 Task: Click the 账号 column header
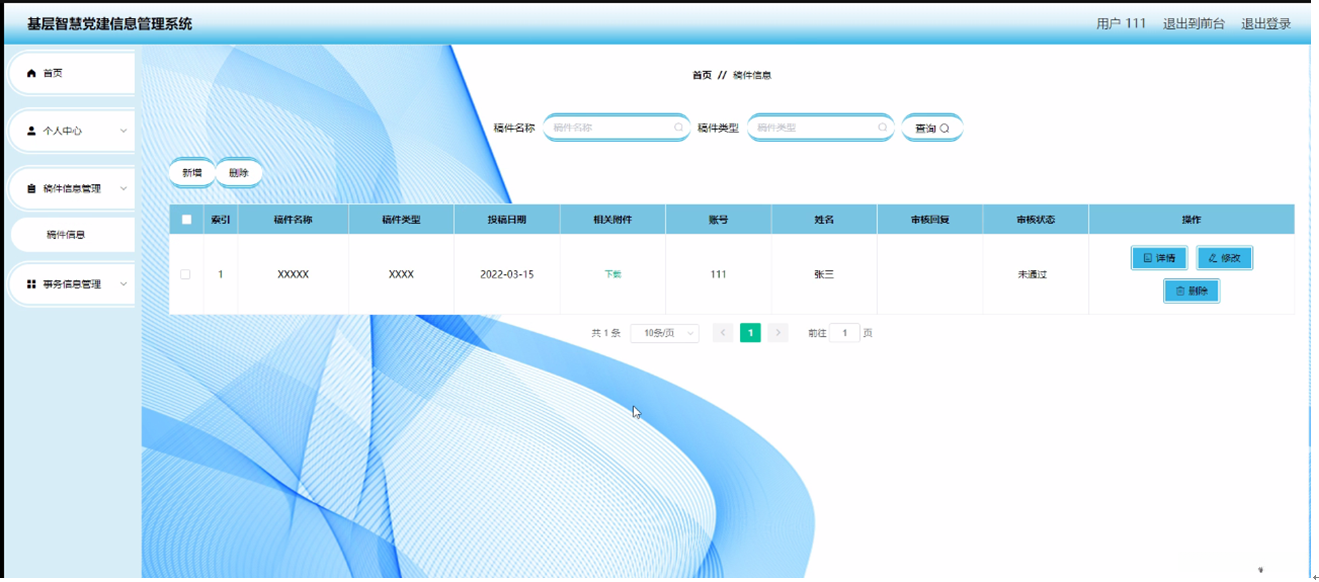(x=718, y=220)
